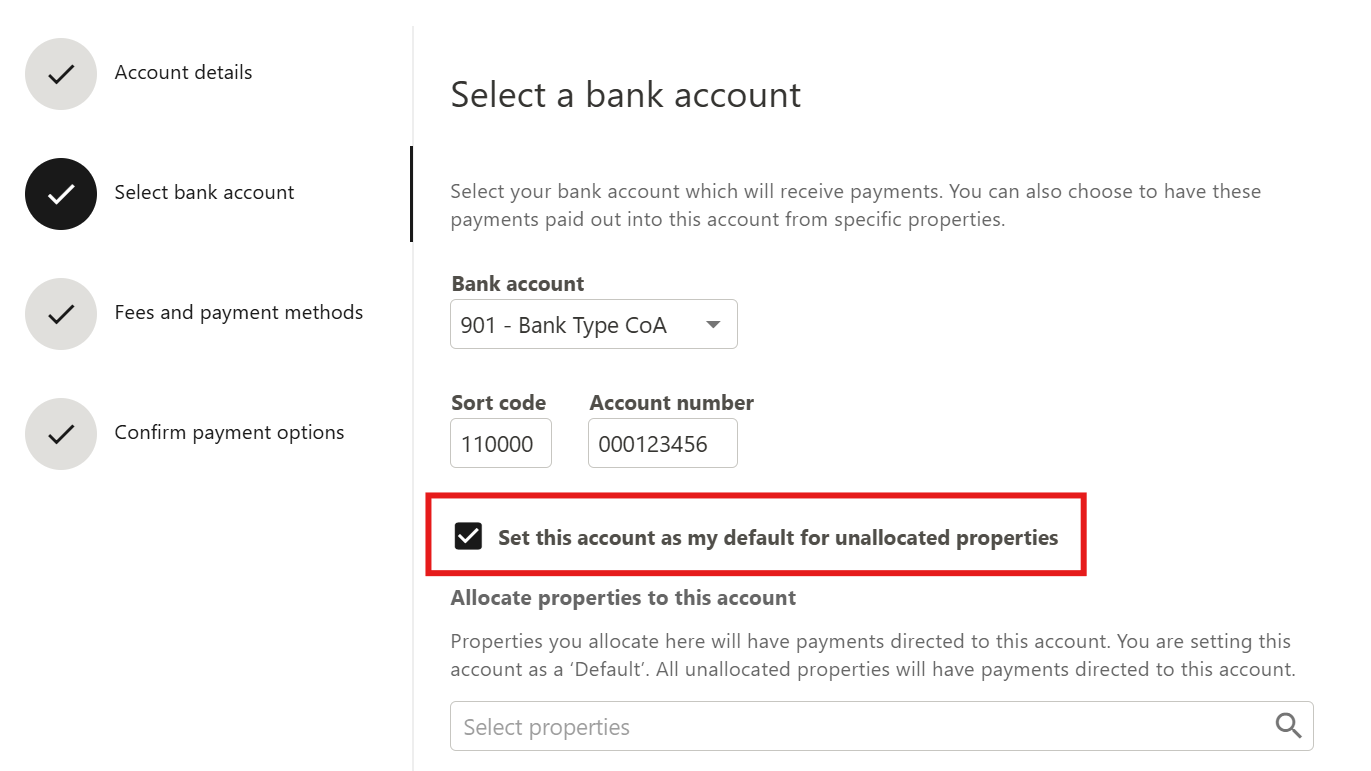Untick the default account checkbox
Image resolution: width=1371 pixels, height=771 pixels.
point(468,537)
